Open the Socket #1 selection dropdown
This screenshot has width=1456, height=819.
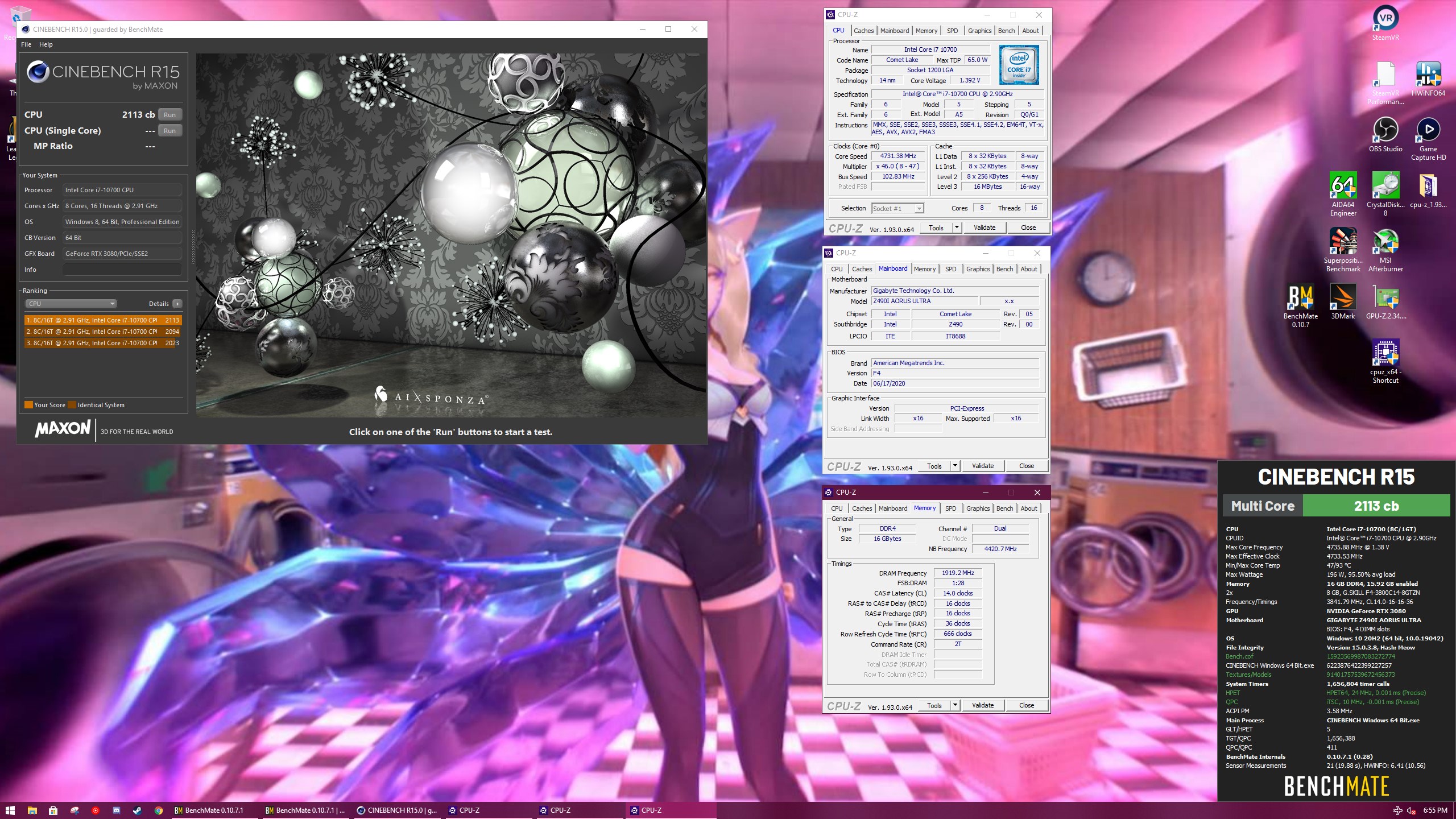(x=897, y=208)
